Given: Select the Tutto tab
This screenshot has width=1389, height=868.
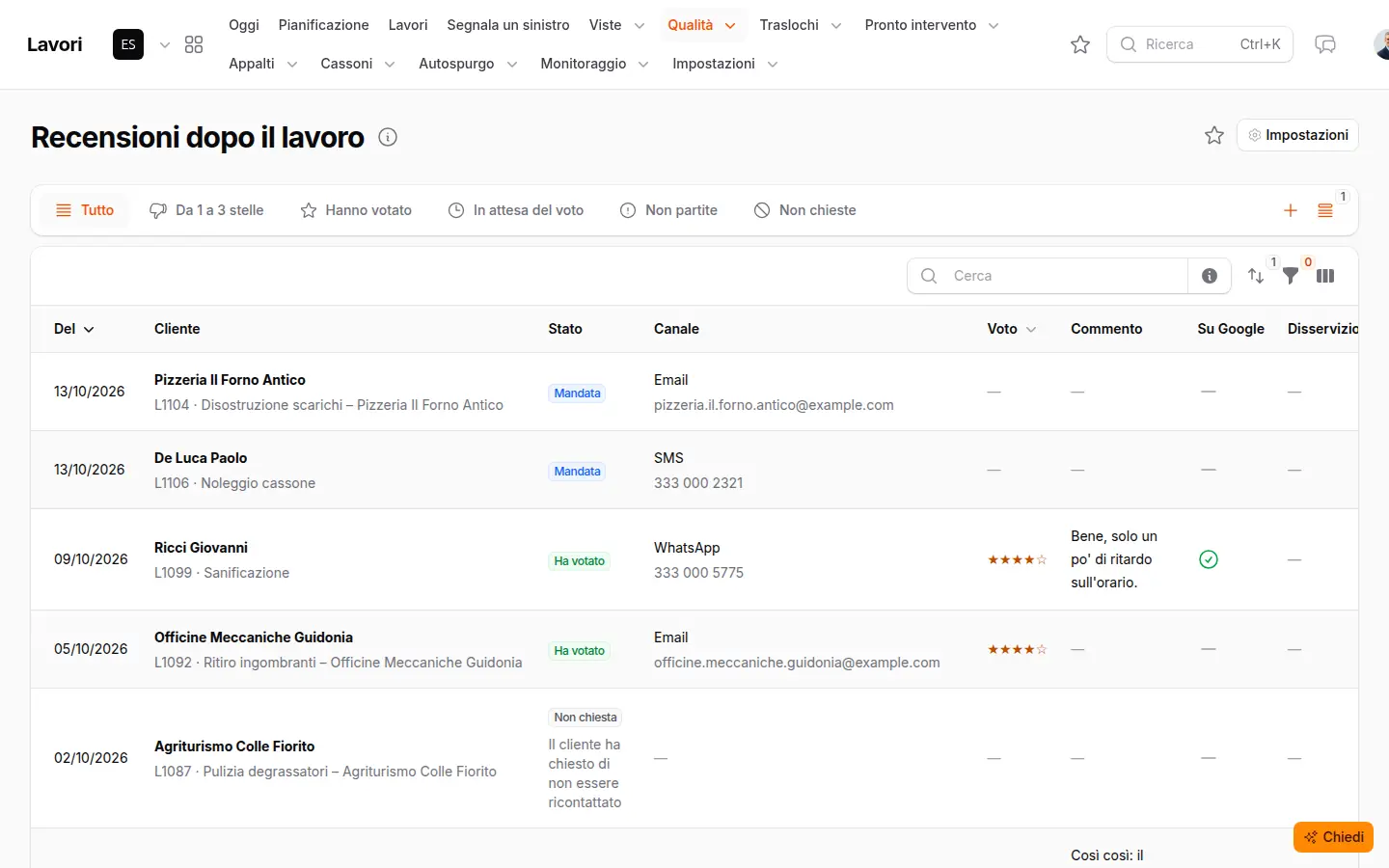Looking at the screenshot, I should [85, 210].
